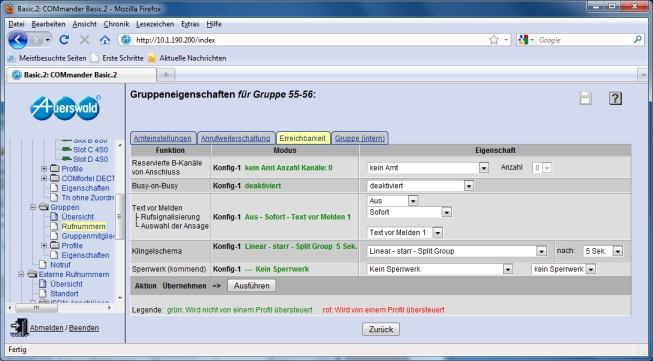Open Gruppenmitglieder tree entry

point(88,236)
